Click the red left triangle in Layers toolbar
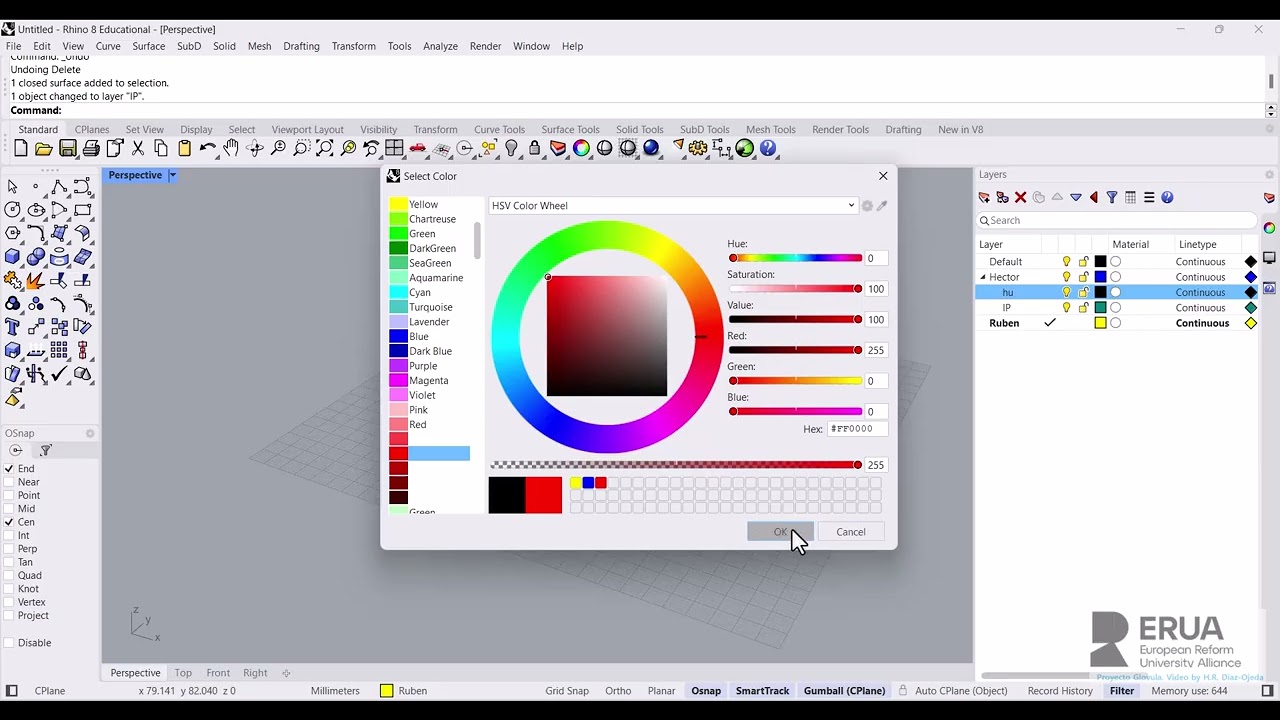 [1093, 198]
